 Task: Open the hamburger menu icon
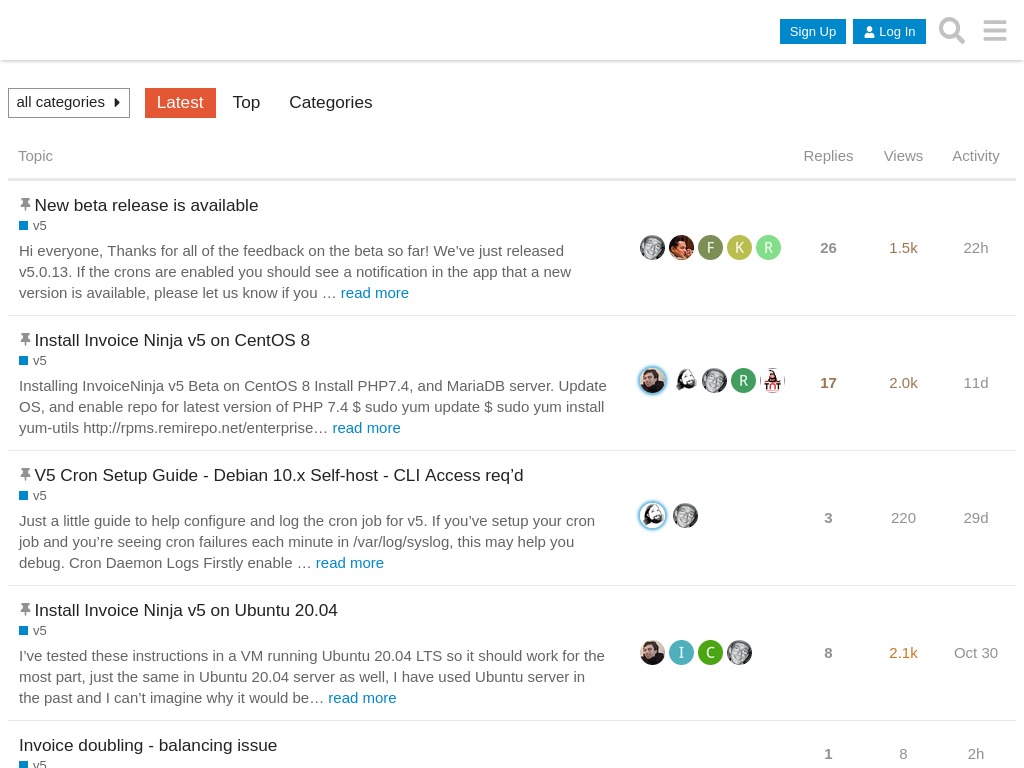coord(995,31)
